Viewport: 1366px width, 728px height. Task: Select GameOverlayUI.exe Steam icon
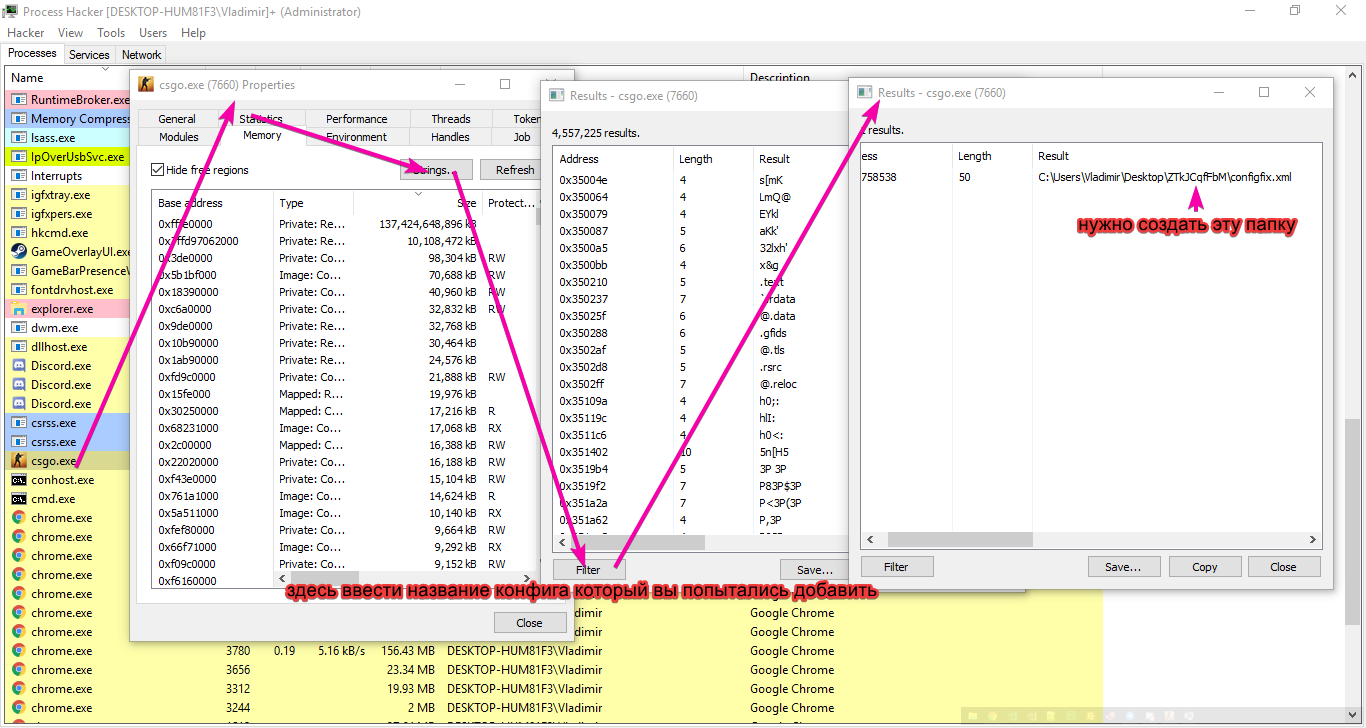point(18,252)
